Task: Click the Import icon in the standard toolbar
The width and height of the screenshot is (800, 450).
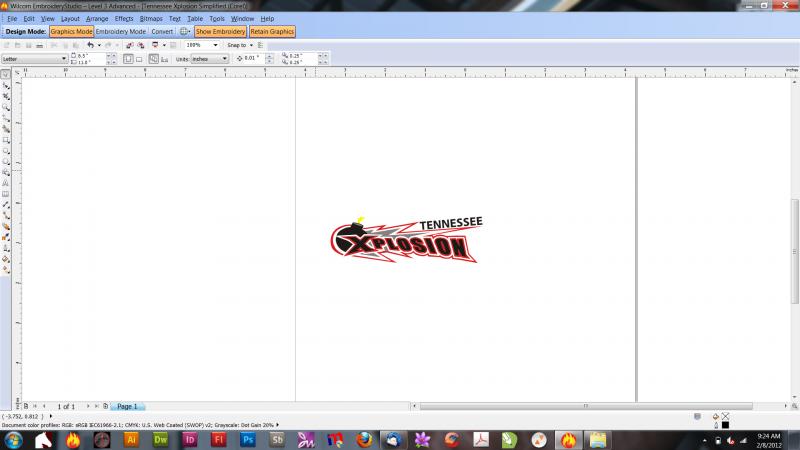Action: pos(129,45)
